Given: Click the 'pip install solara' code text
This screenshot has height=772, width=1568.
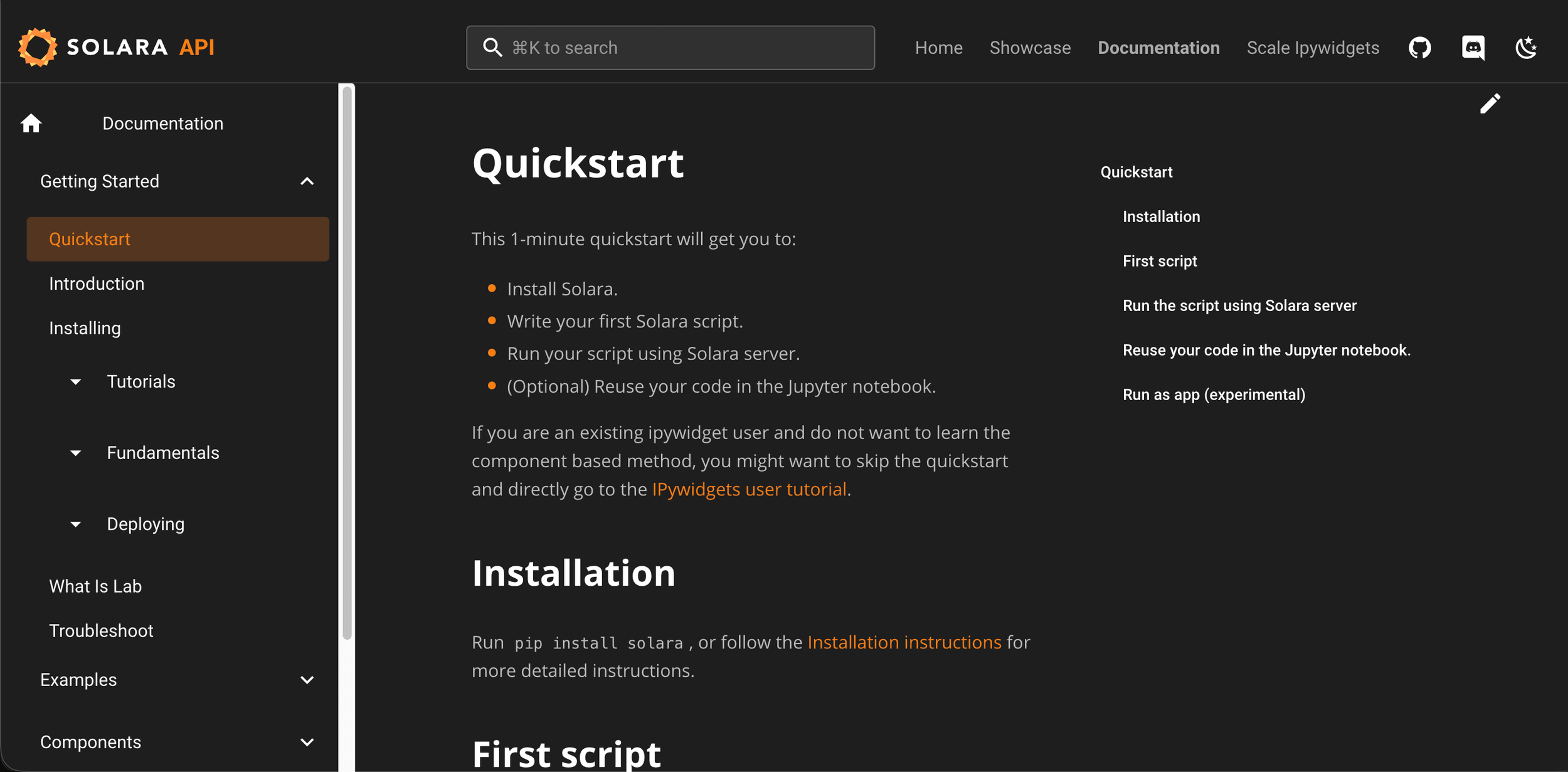Looking at the screenshot, I should point(598,643).
